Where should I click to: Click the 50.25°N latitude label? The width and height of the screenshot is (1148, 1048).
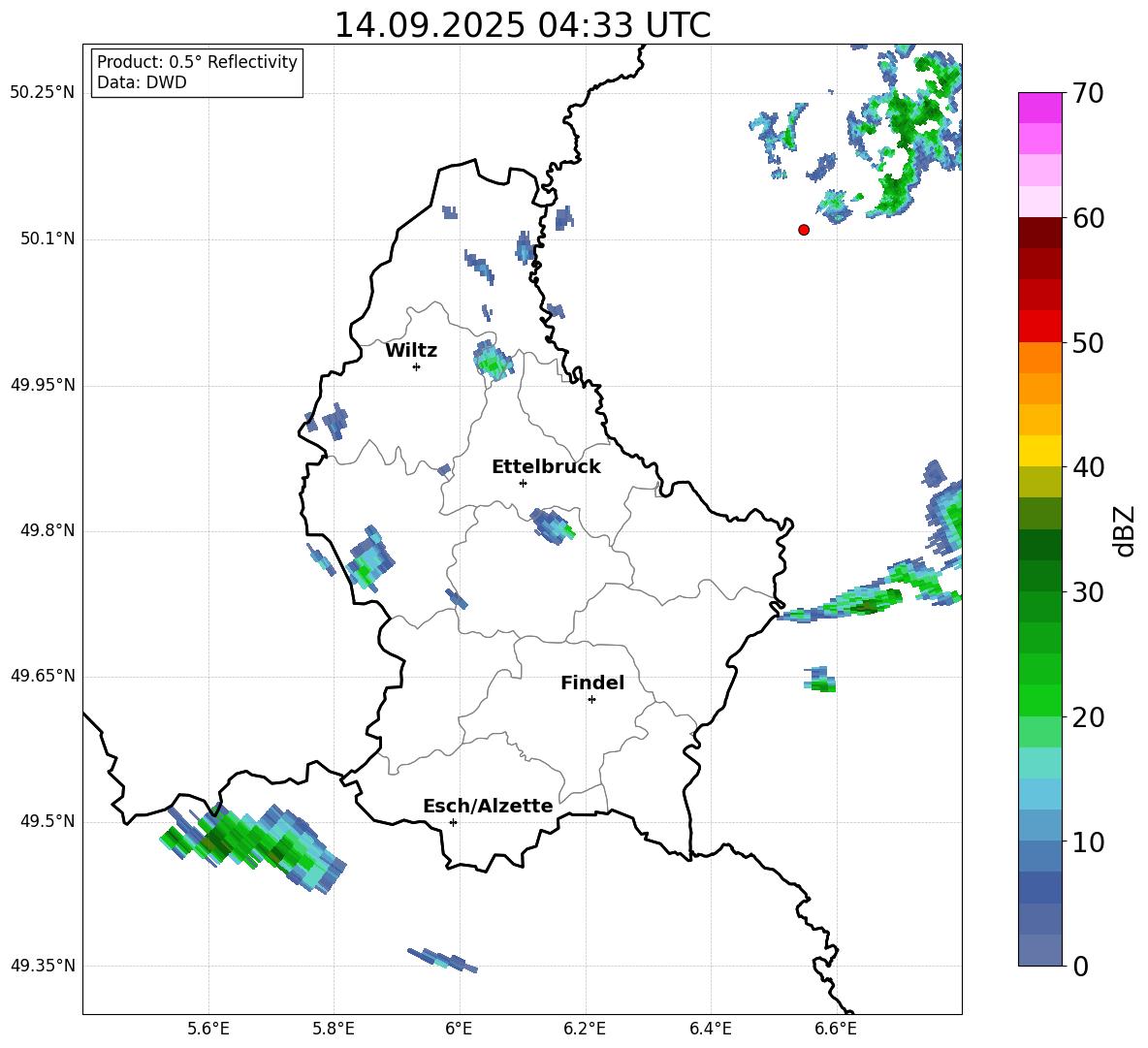(43, 93)
